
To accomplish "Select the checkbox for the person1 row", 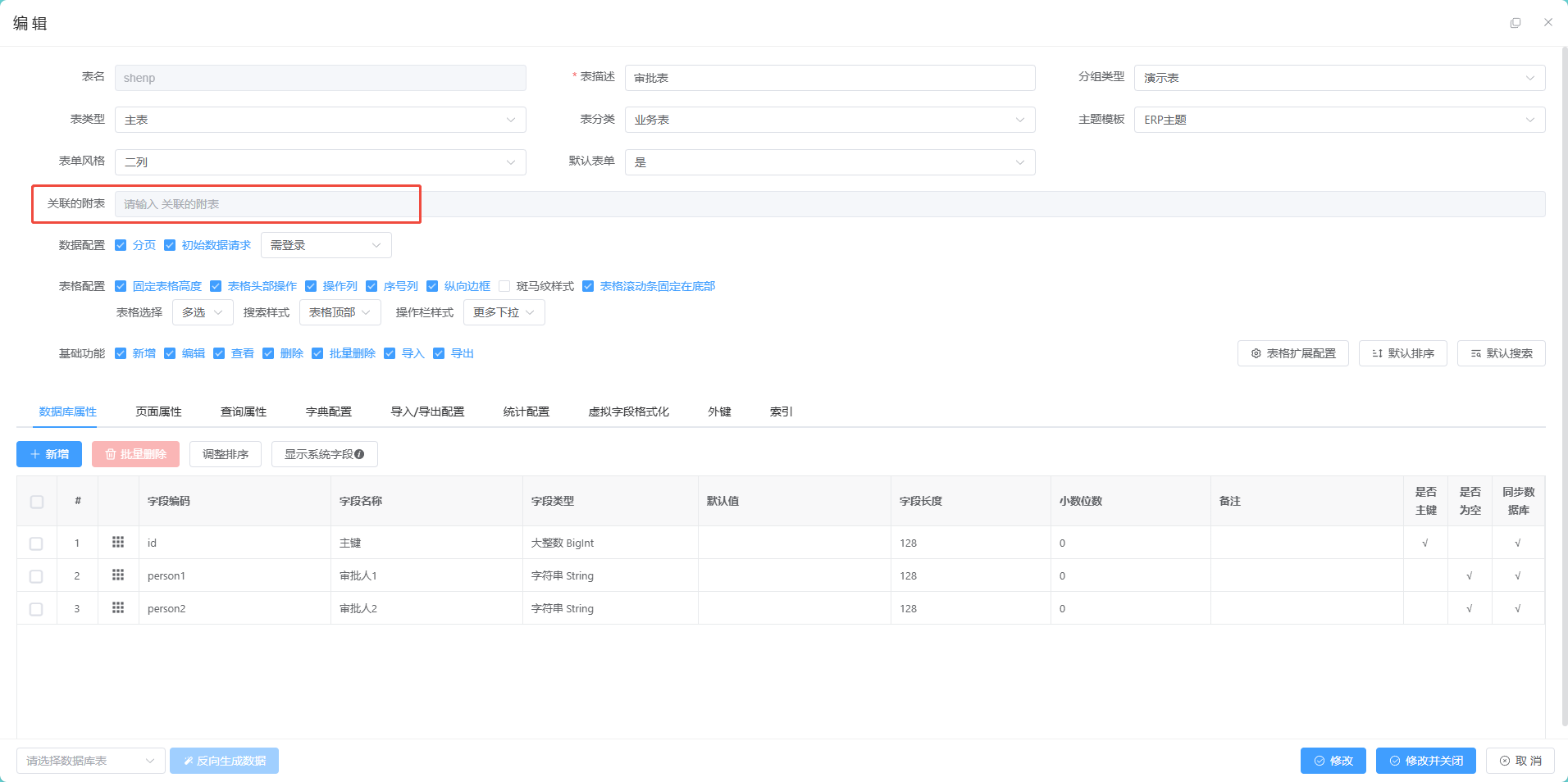I will (36, 576).
